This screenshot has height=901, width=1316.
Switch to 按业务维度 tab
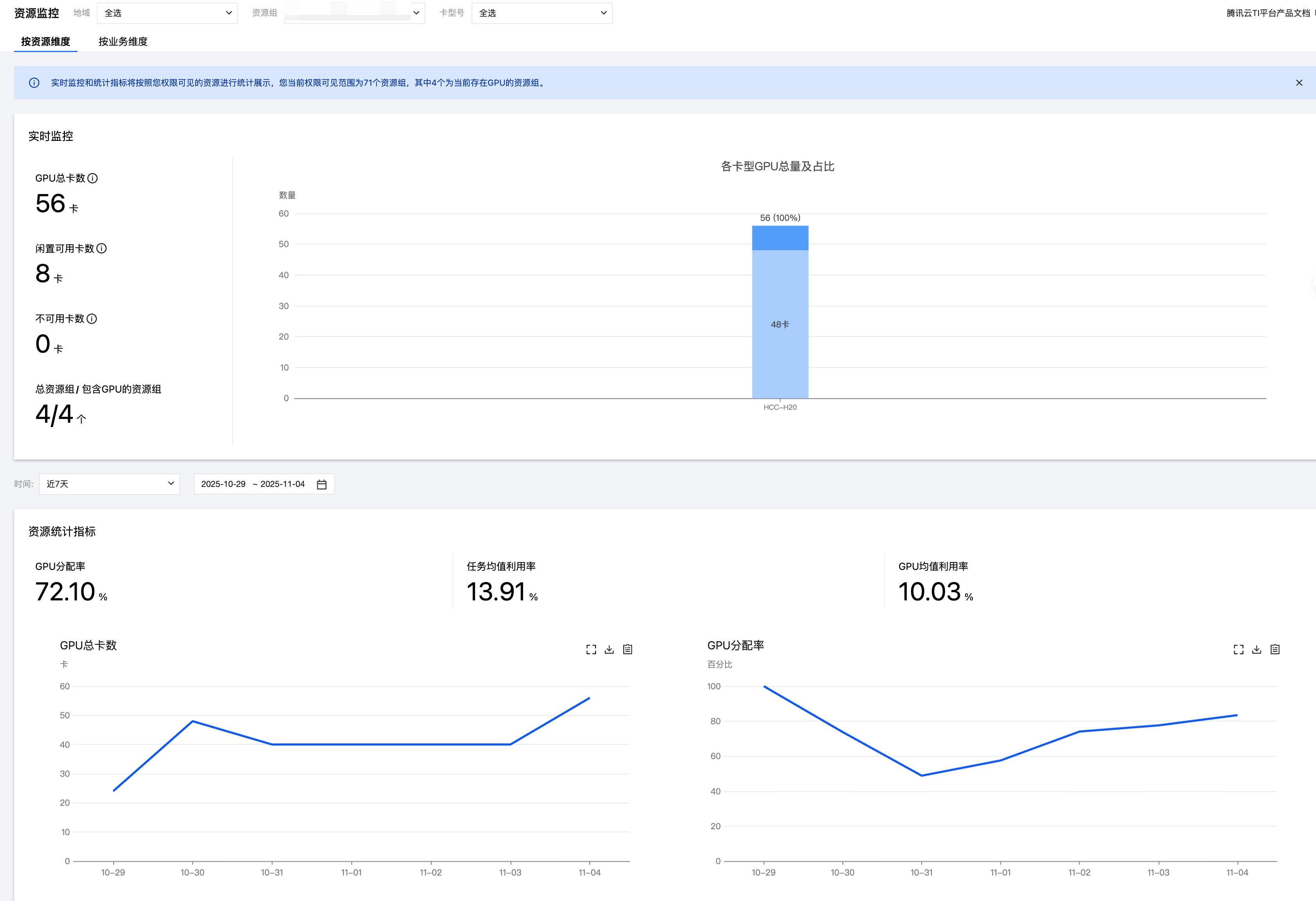tap(123, 41)
